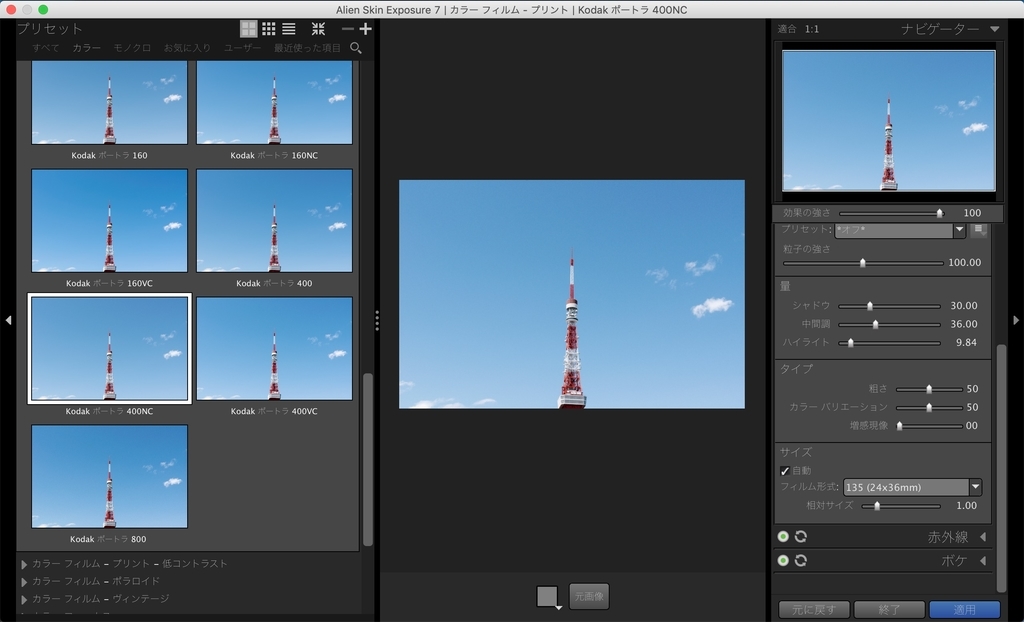
Task: Click the 終了 button
Action: [889, 610]
